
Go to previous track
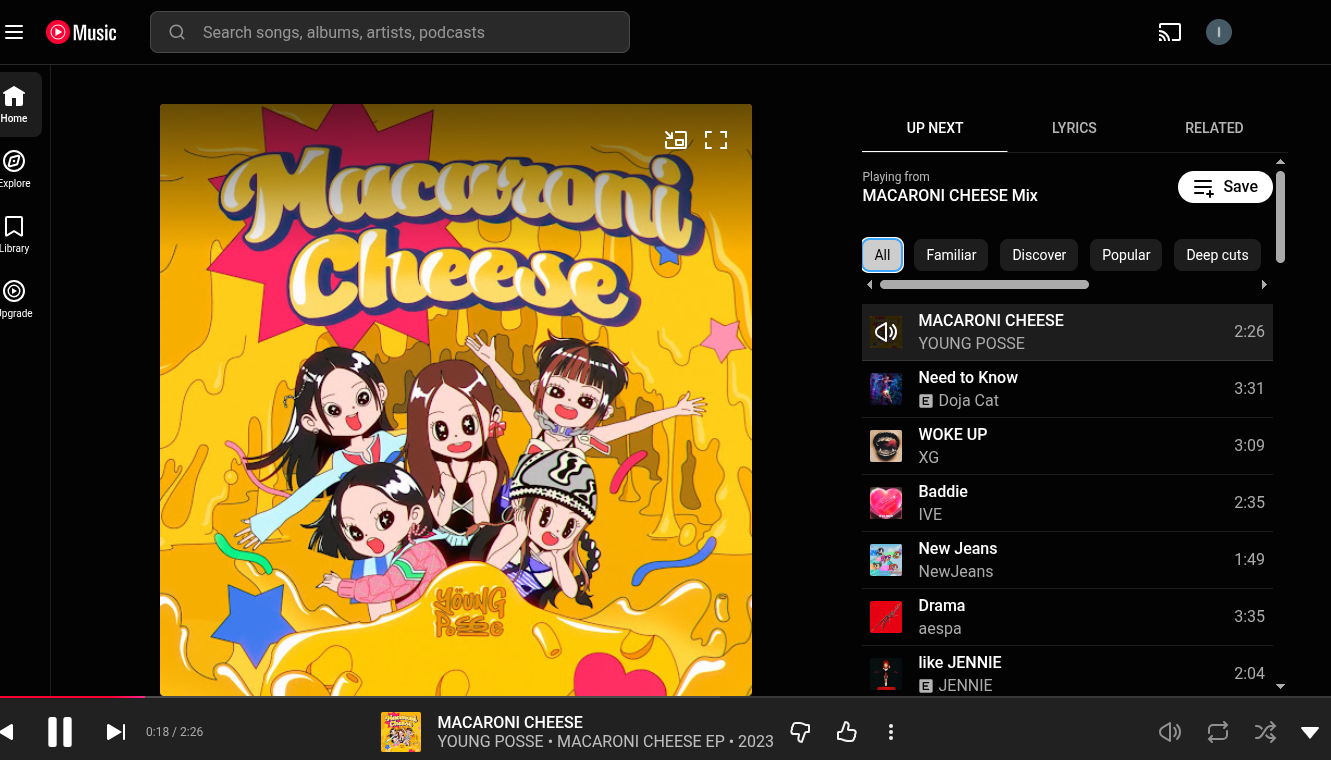pos(7,732)
